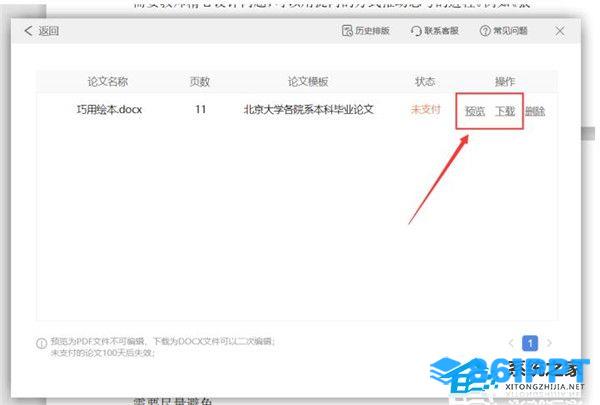
Task: Click the 联系客服 headset icon
Action: click(416, 31)
